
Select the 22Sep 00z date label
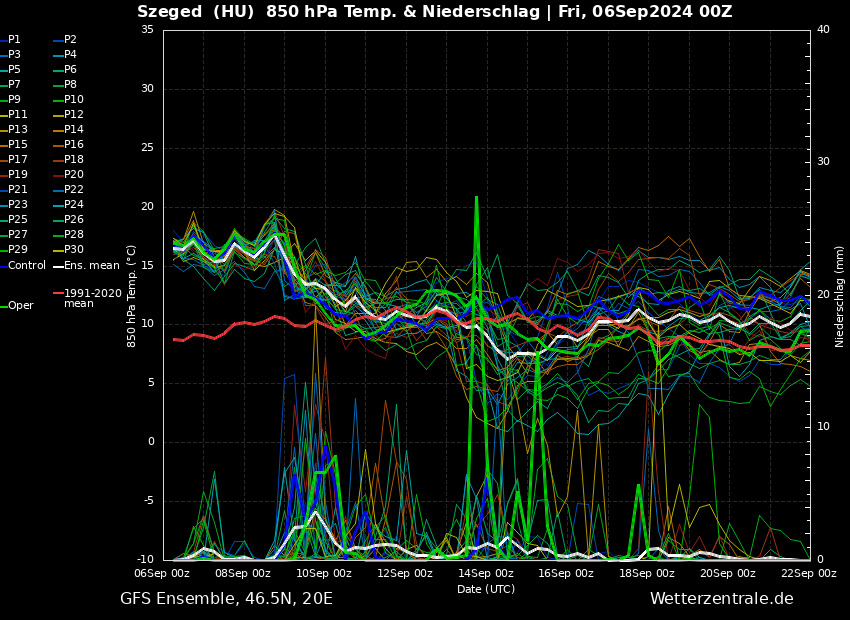click(x=808, y=574)
